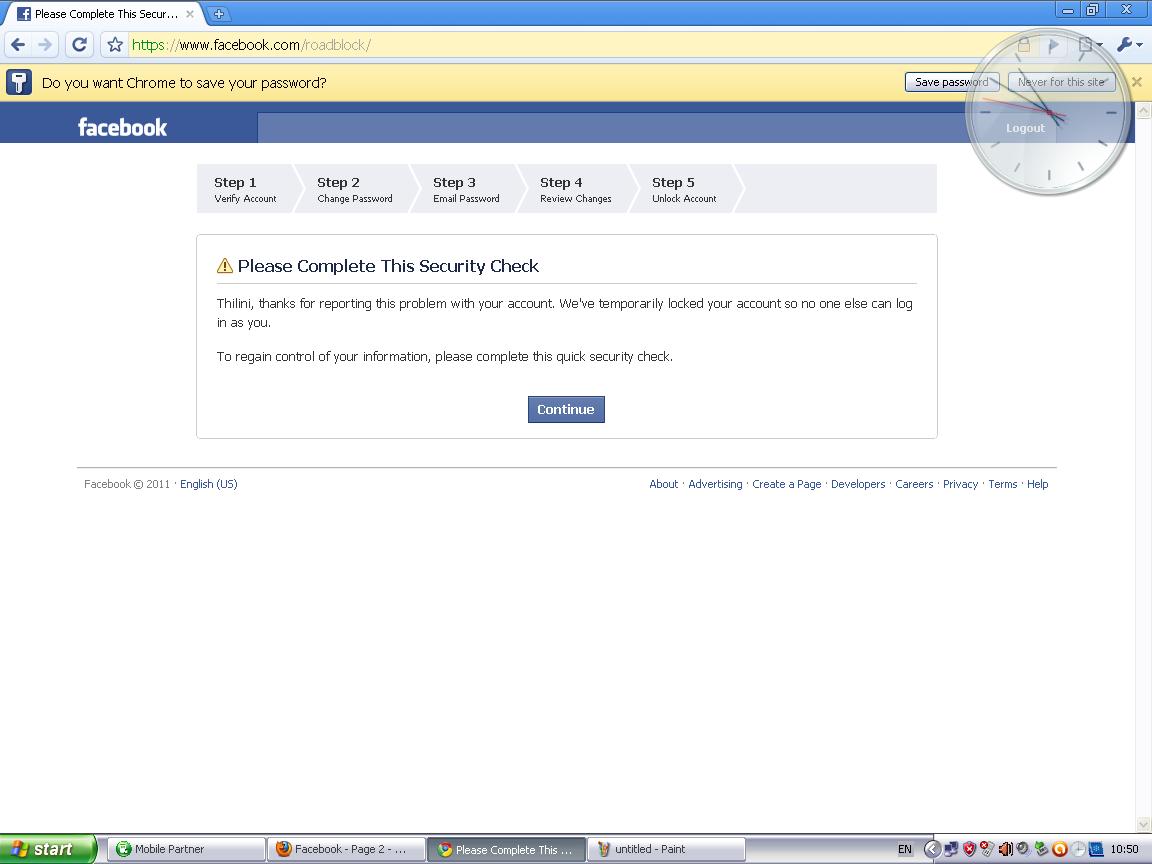The width and height of the screenshot is (1152, 864).
Task: Click the small clock tray icon
Action: 1078,849
